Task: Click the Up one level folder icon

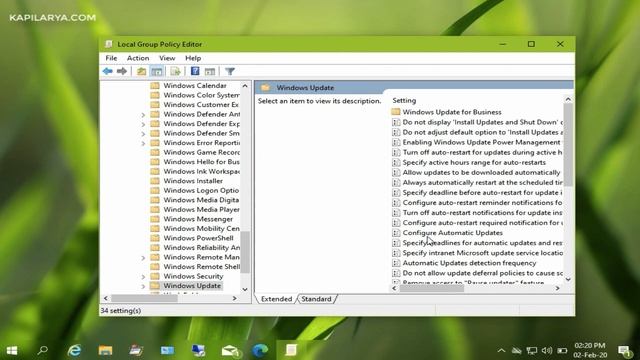Action: (x=141, y=71)
